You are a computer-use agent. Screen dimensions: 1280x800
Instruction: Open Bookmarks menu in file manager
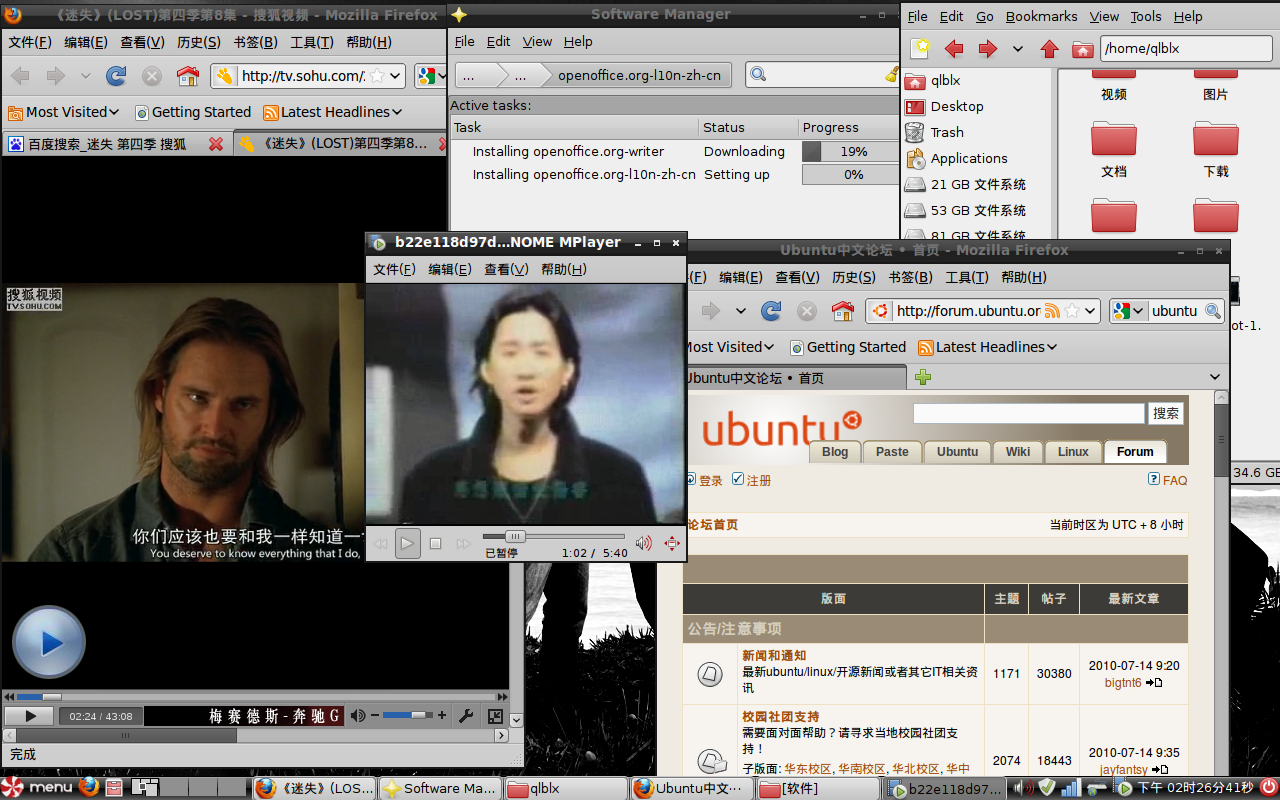pyautogui.click(x=1041, y=17)
